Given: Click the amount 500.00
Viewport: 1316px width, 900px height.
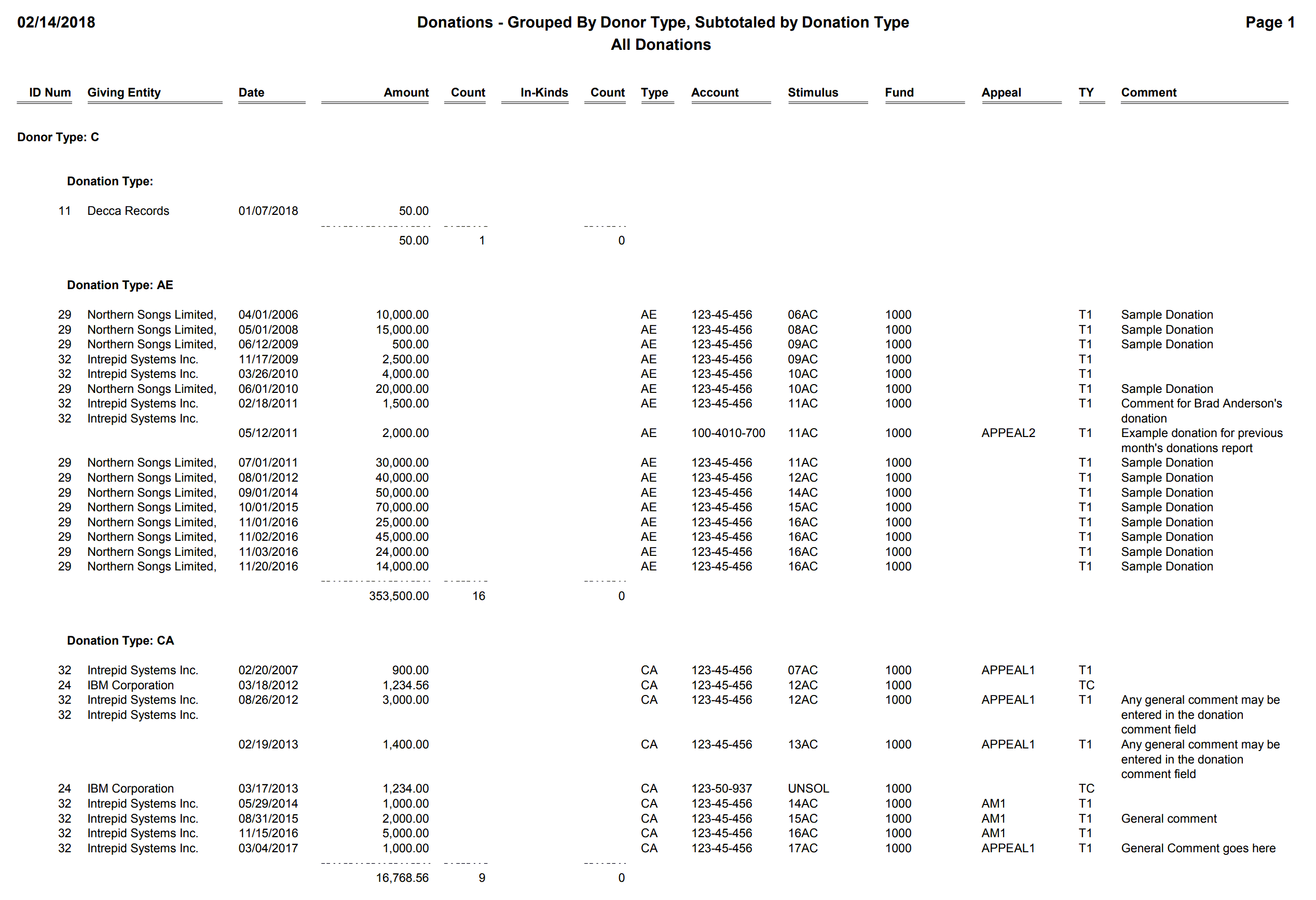Looking at the screenshot, I should coord(410,344).
